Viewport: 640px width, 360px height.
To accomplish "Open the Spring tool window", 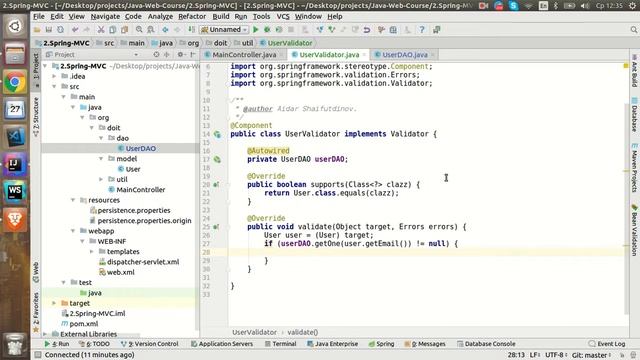I will pos(381,344).
